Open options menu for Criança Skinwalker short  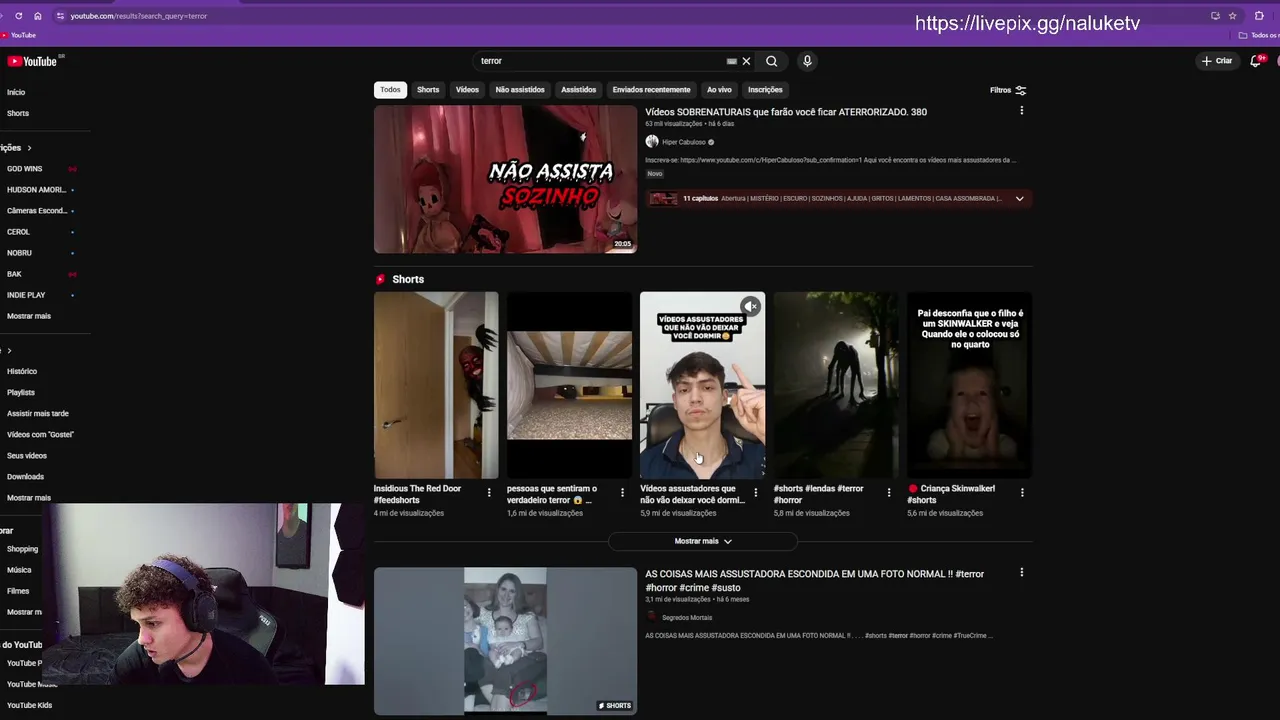pyautogui.click(x=1021, y=492)
